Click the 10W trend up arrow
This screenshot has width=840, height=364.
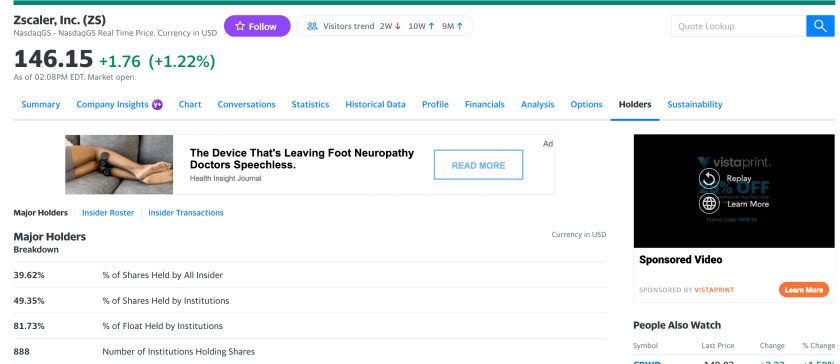tap(431, 26)
